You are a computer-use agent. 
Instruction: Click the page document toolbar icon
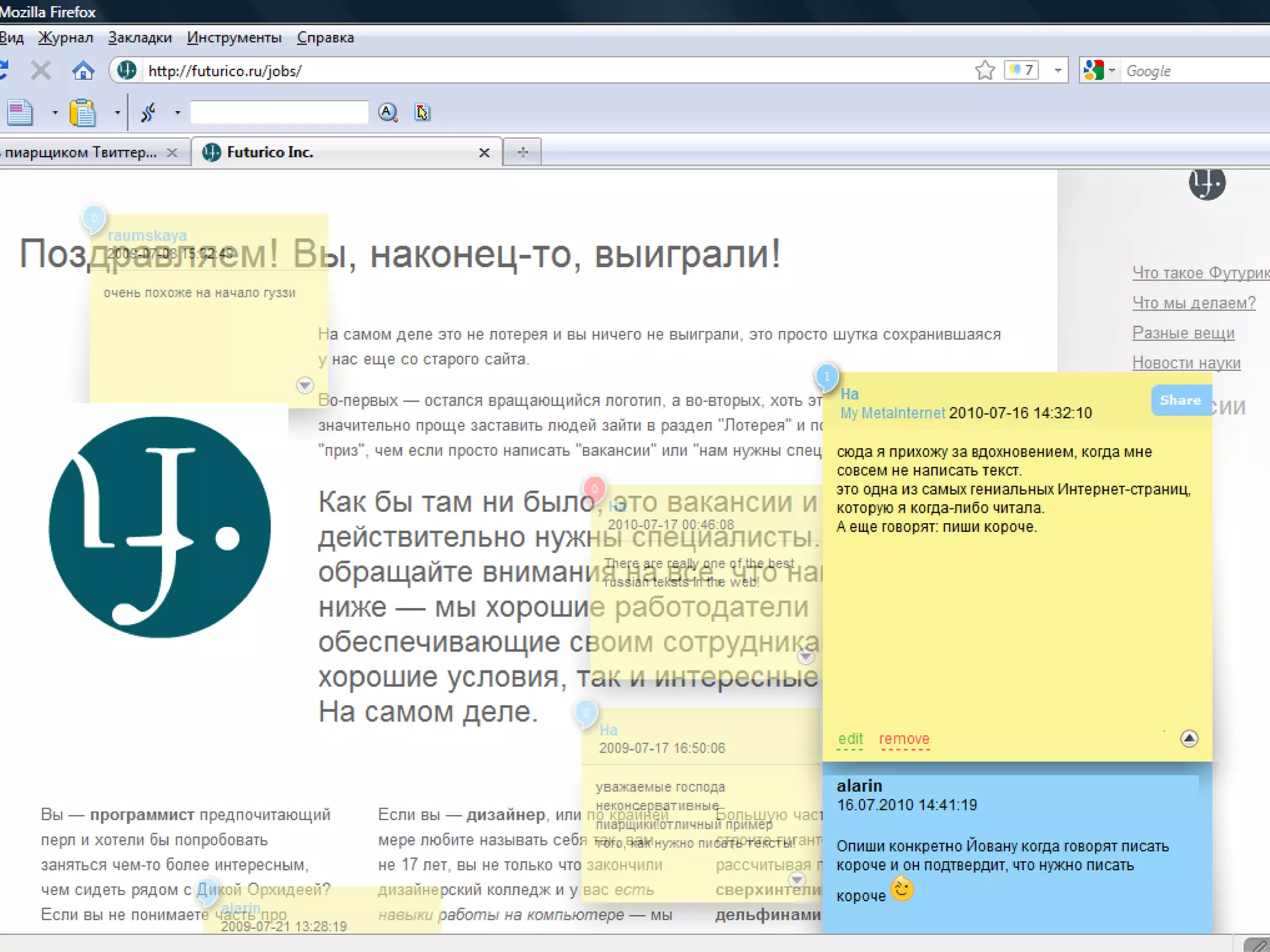click(x=20, y=113)
